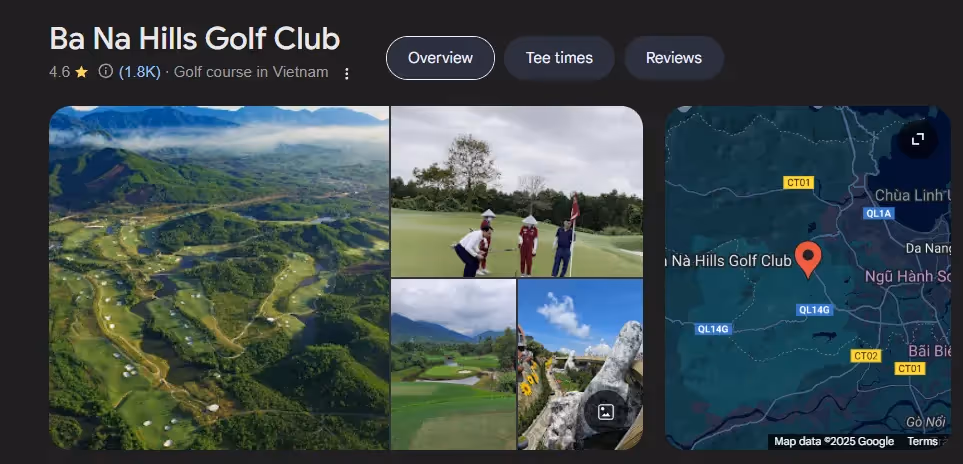The height and width of the screenshot is (464, 963).
Task: Click the Ba Na Hills Golf Club title
Action: pos(195,38)
